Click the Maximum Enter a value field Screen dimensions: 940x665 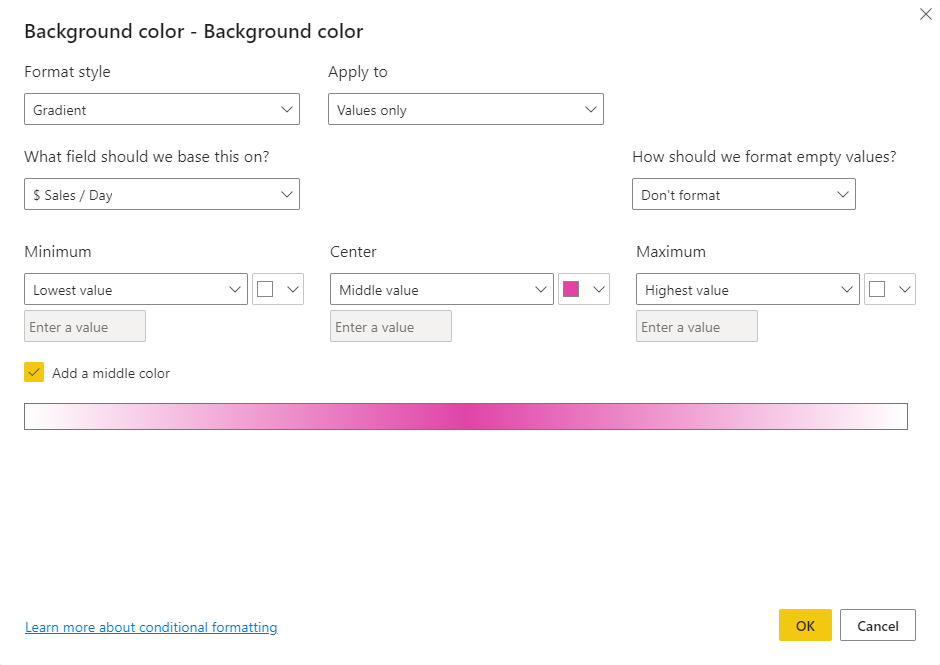coord(697,326)
